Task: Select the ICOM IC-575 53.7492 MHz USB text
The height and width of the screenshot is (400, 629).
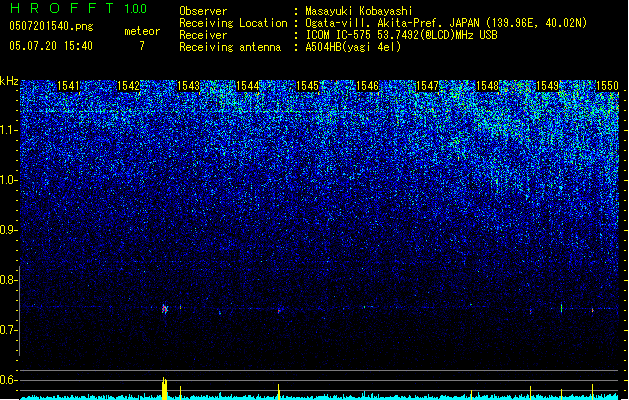Action: [401, 35]
